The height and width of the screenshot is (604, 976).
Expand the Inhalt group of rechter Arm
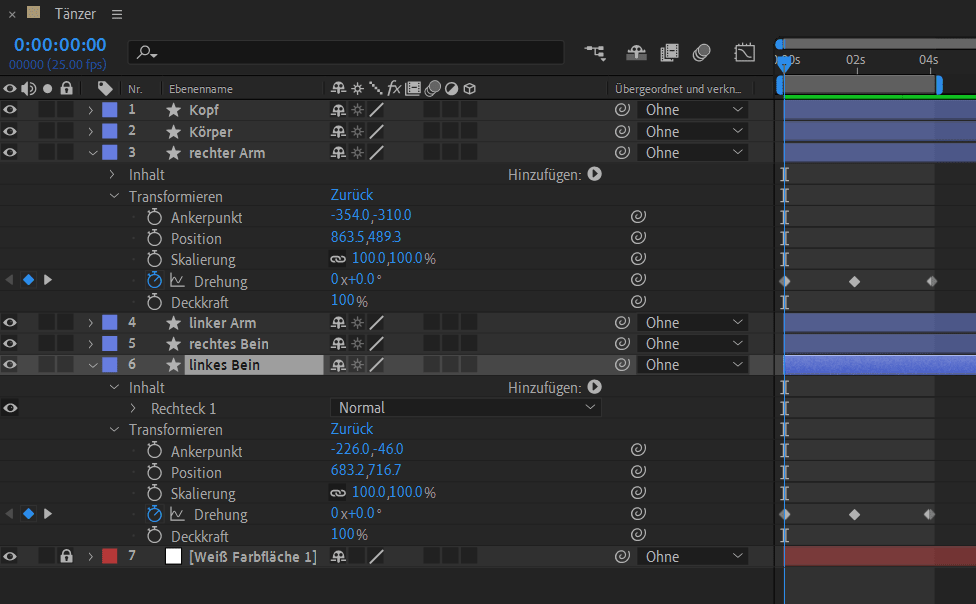[x=112, y=174]
